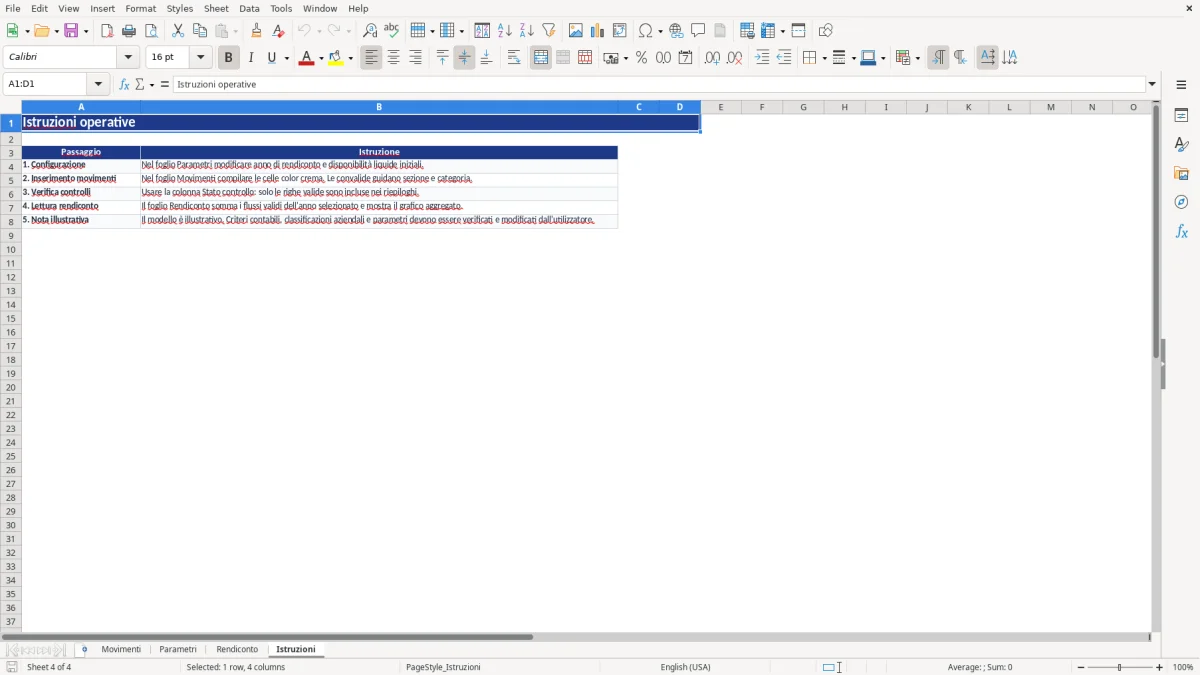Toggle Center Horizontally alignment
The width and height of the screenshot is (1200, 675).
pos(393,58)
